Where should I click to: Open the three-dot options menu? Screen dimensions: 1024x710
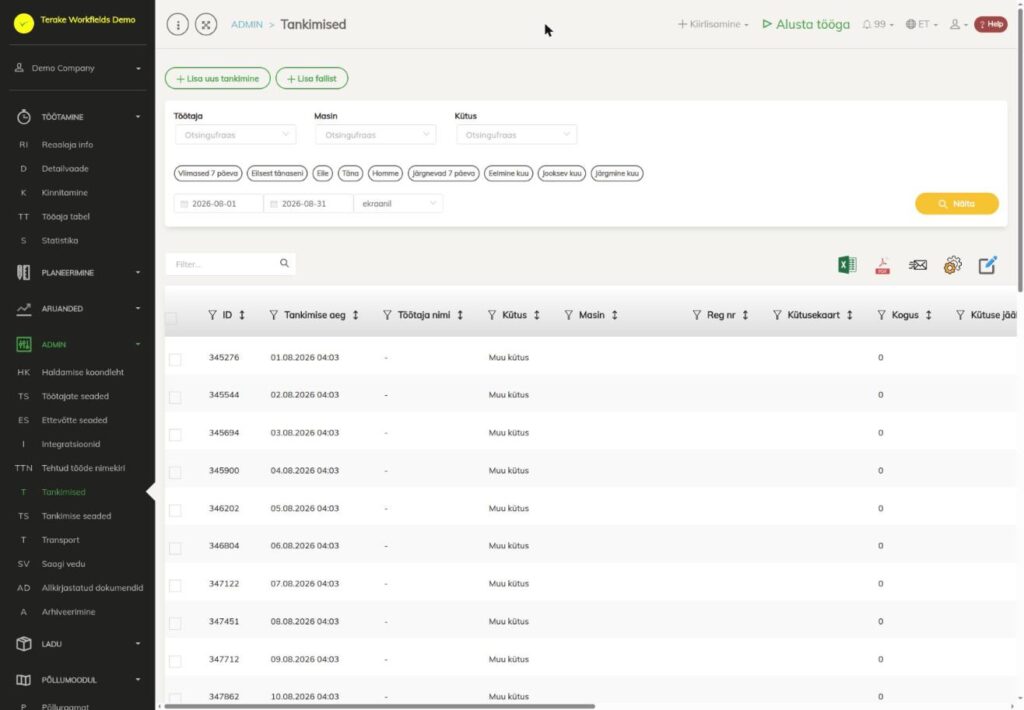178,25
